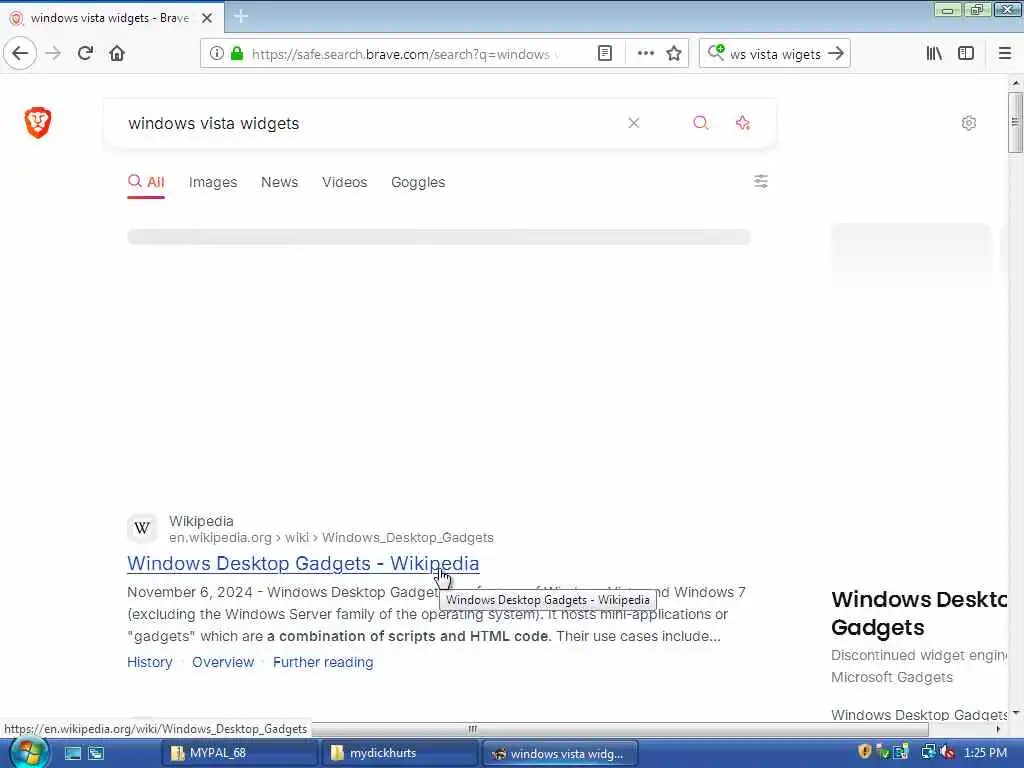The image size is (1024, 768).
Task: Click the 1:25 PM clock
Action: click(985, 753)
